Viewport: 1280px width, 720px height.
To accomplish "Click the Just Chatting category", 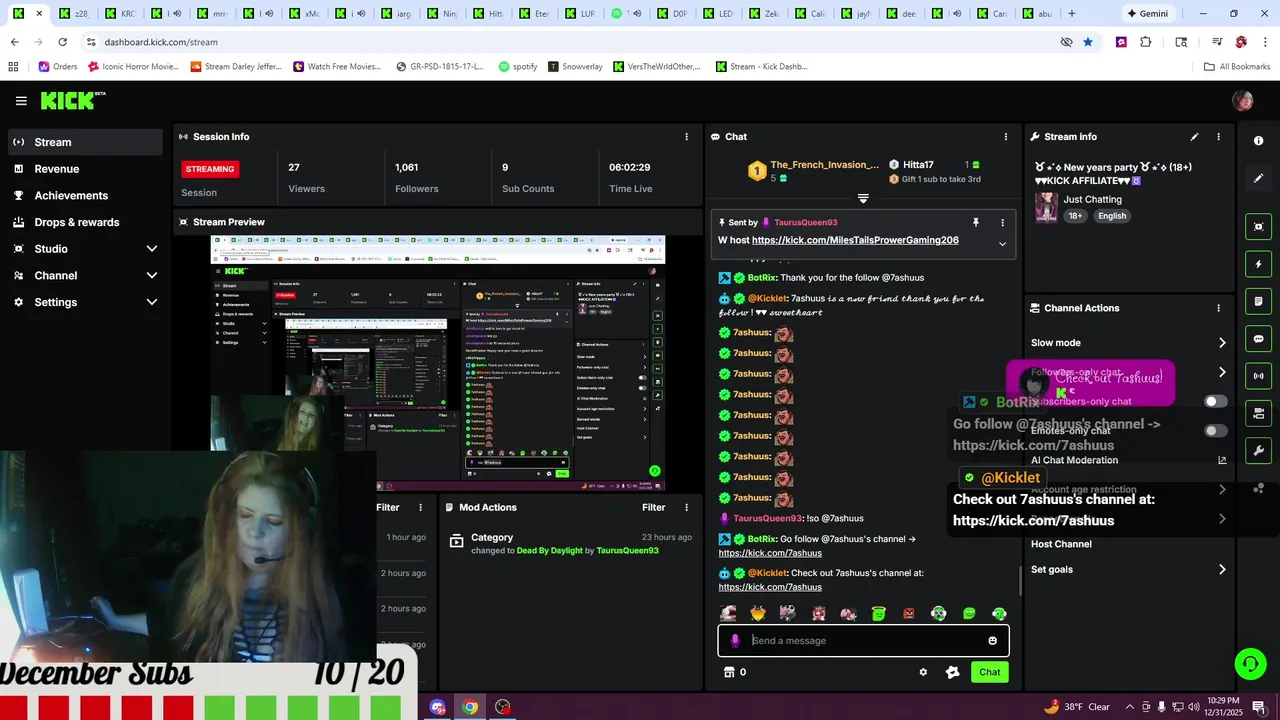I will tap(1092, 199).
